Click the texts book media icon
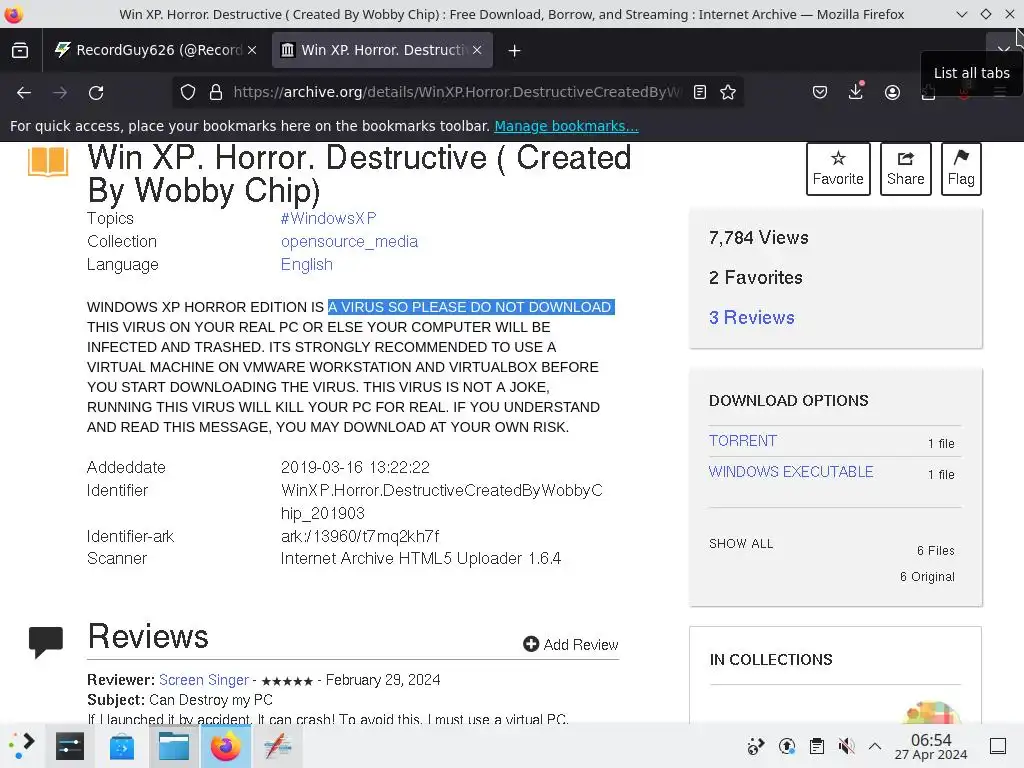The width and height of the screenshot is (1024, 768). pyautogui.click(x=48, y=161)
